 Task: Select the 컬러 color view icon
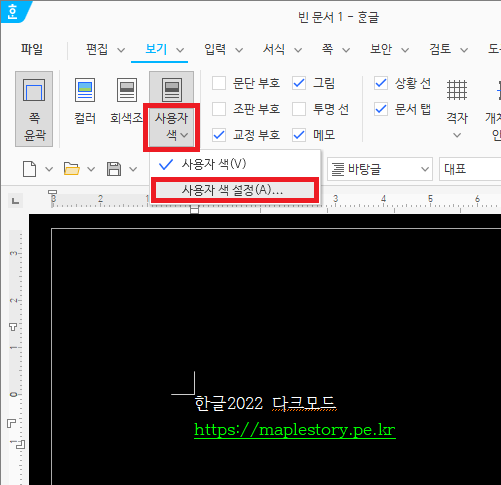coord(85,90)
